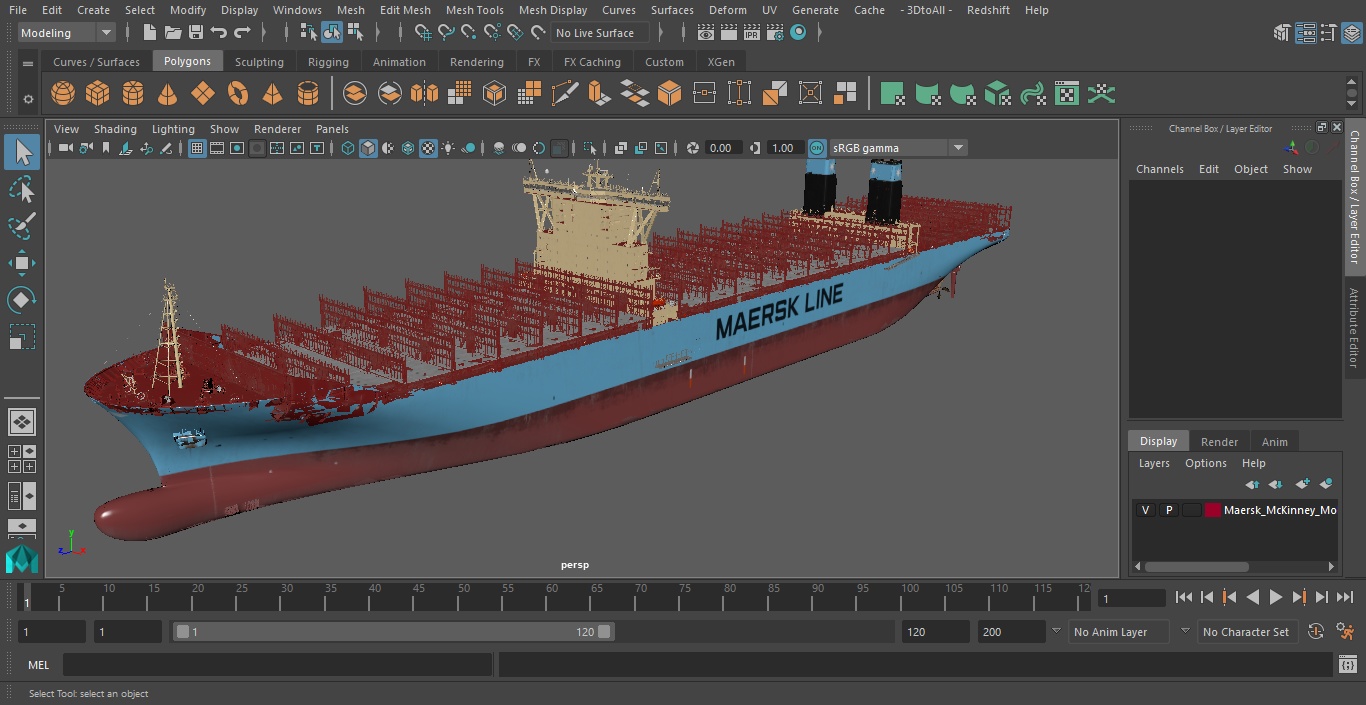Open the Channels menu in Channel Box
Viewport: 1366px width, 705px height.
[x=1159, y=169]
